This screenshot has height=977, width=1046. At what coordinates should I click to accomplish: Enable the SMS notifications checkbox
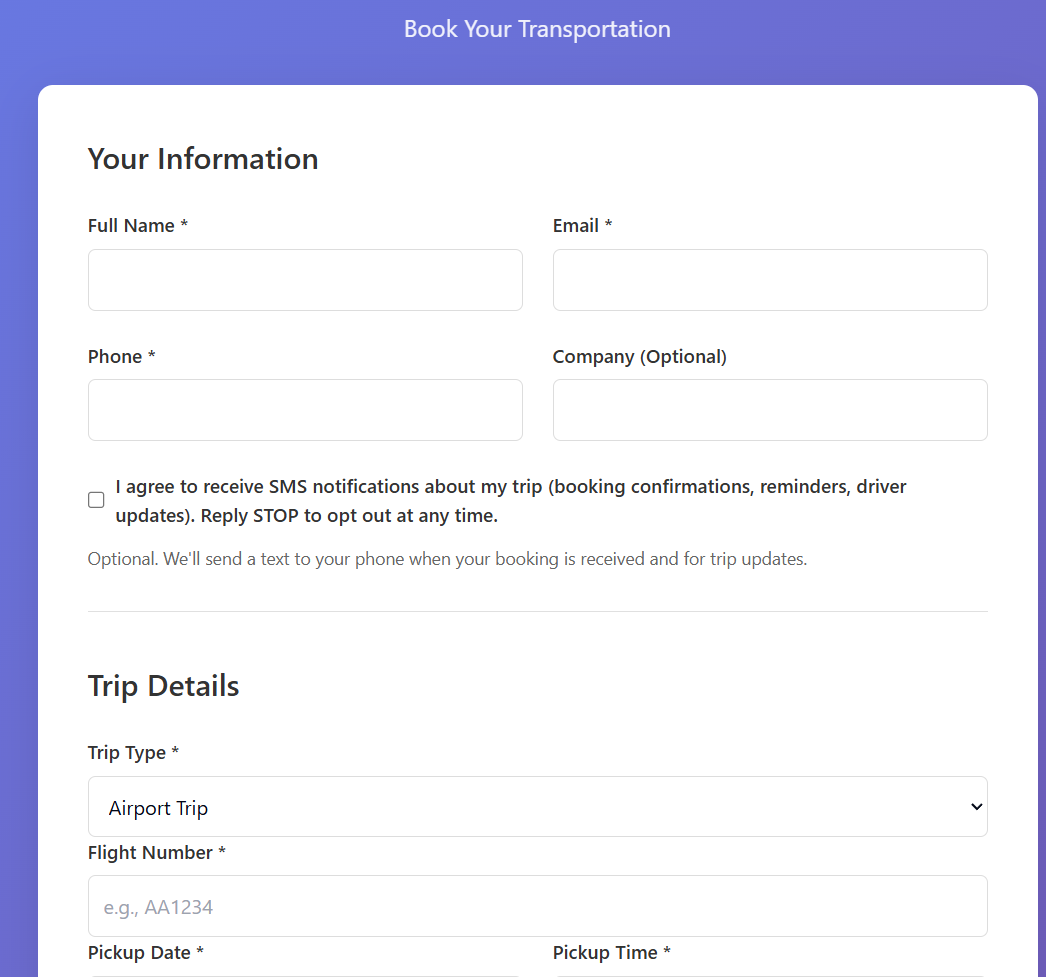point(96,499)
